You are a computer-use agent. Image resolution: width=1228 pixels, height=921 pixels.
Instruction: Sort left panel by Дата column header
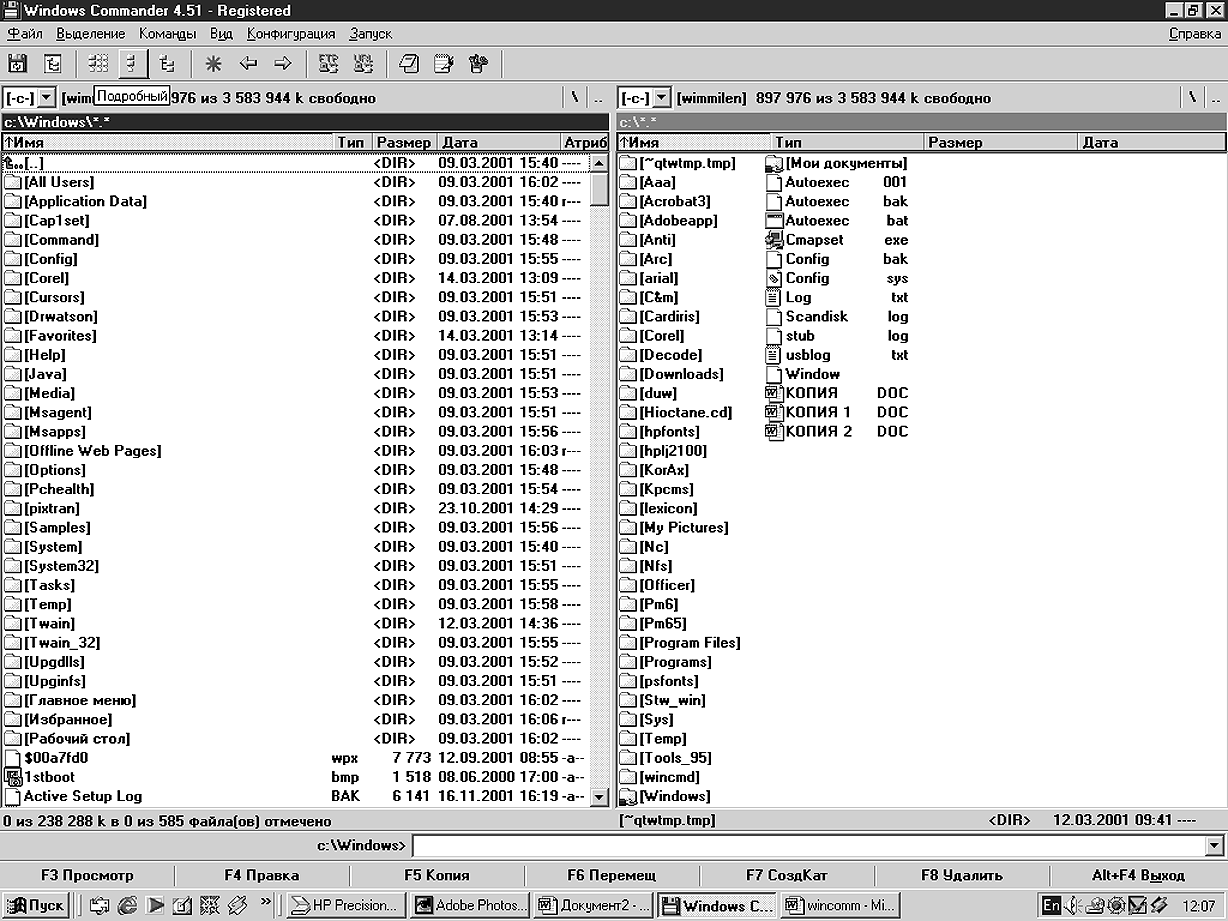coord(498,143)
